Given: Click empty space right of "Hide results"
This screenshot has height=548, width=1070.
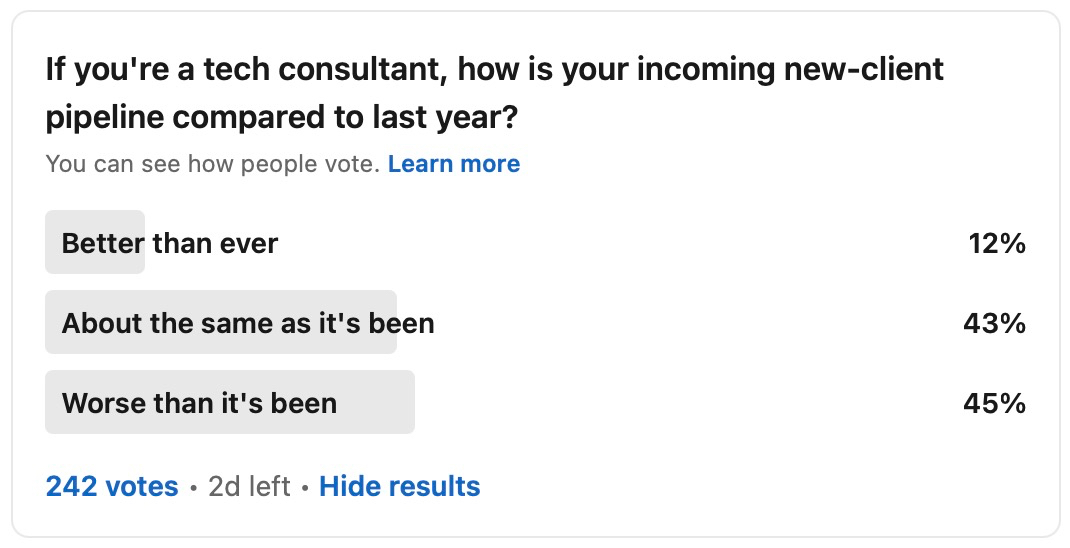Looking at the screenshot, I should point(750,487).
